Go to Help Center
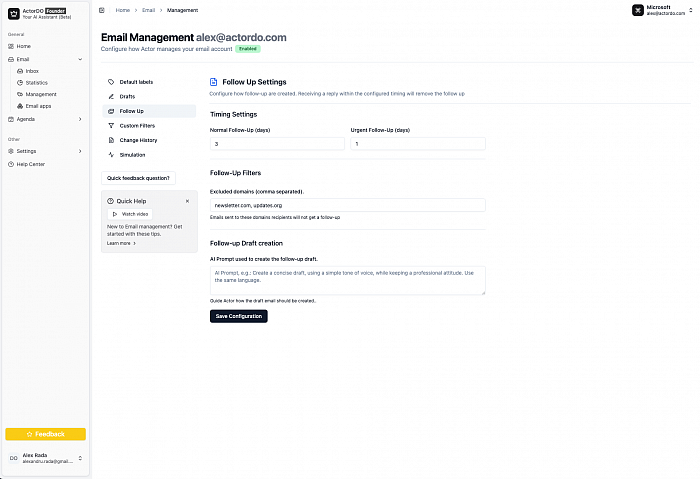700x479 pixels. coord(30,164)
